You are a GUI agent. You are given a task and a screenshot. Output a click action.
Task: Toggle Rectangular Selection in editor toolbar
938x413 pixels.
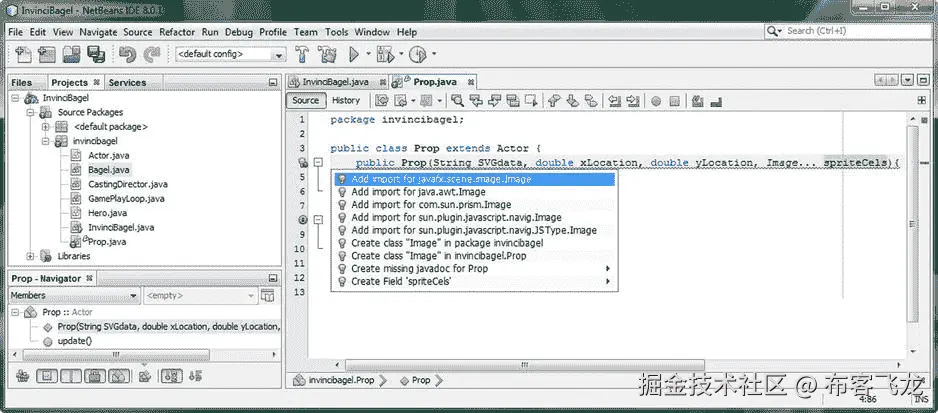[531, 101]
